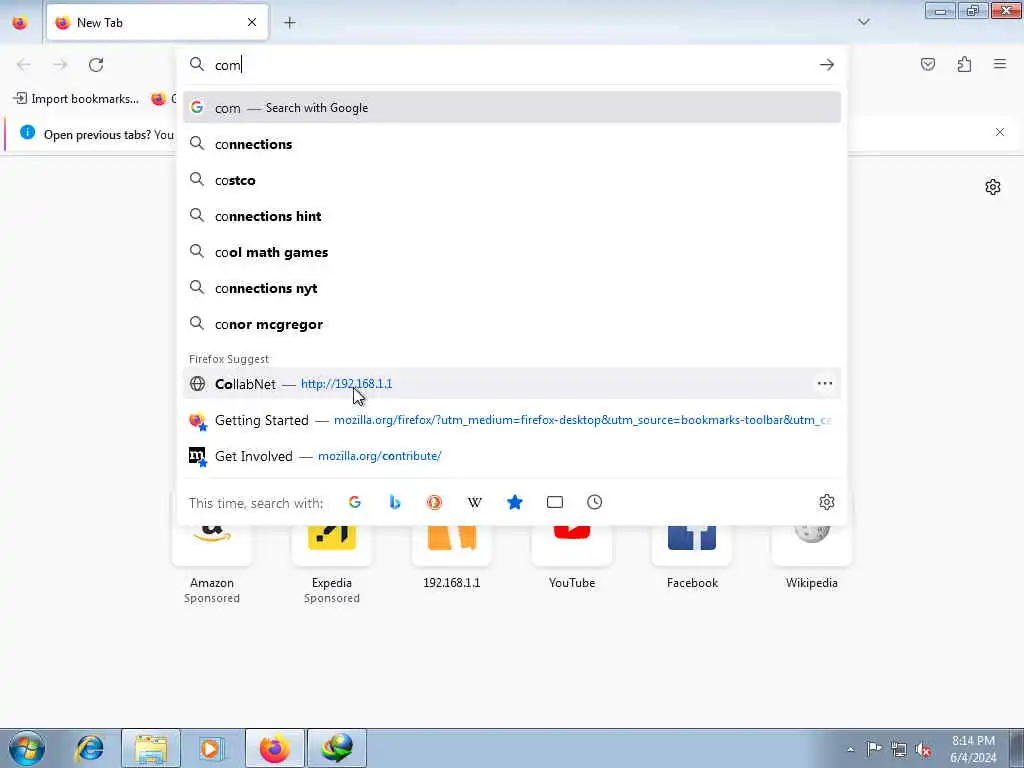Open a new tab with plus button
Viewport: 1024px width, 768px height.
click(x=290, y=23)
